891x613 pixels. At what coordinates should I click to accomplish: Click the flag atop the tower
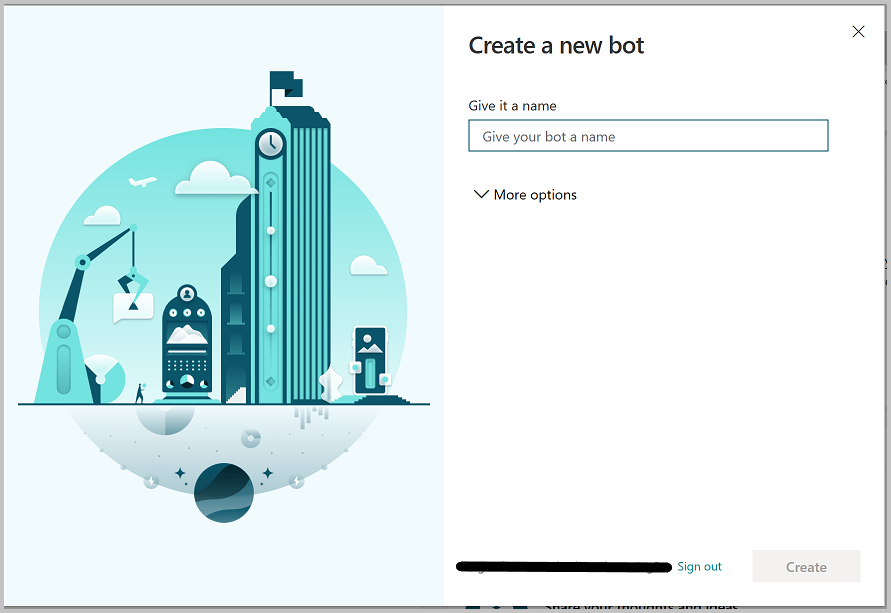[x=284, y=84]
